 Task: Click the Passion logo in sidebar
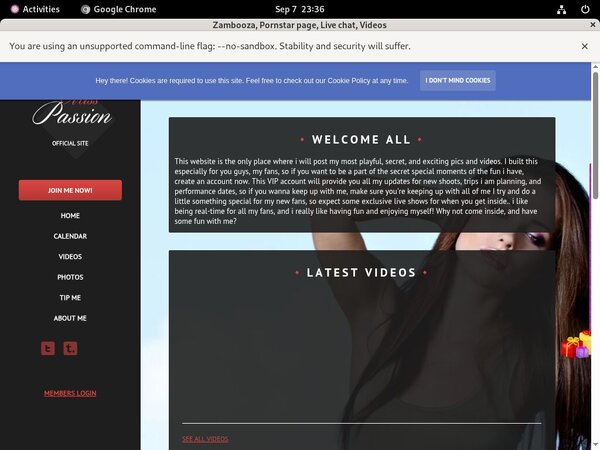click(70, 113)
